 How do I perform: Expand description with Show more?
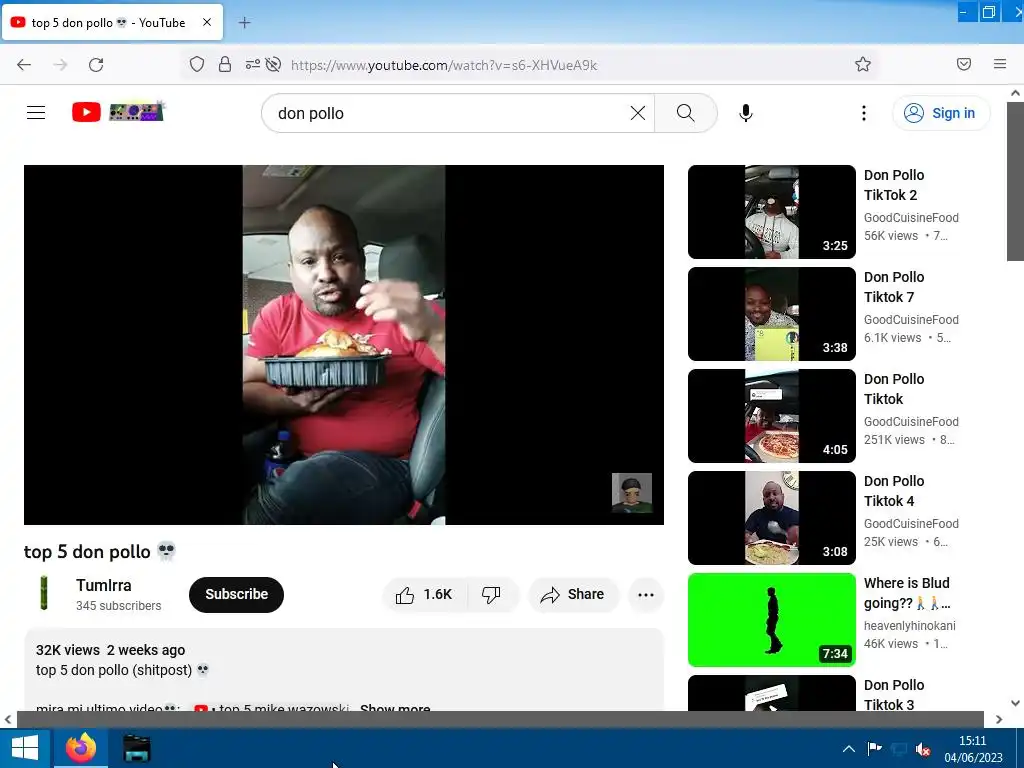tap(395, 707)
